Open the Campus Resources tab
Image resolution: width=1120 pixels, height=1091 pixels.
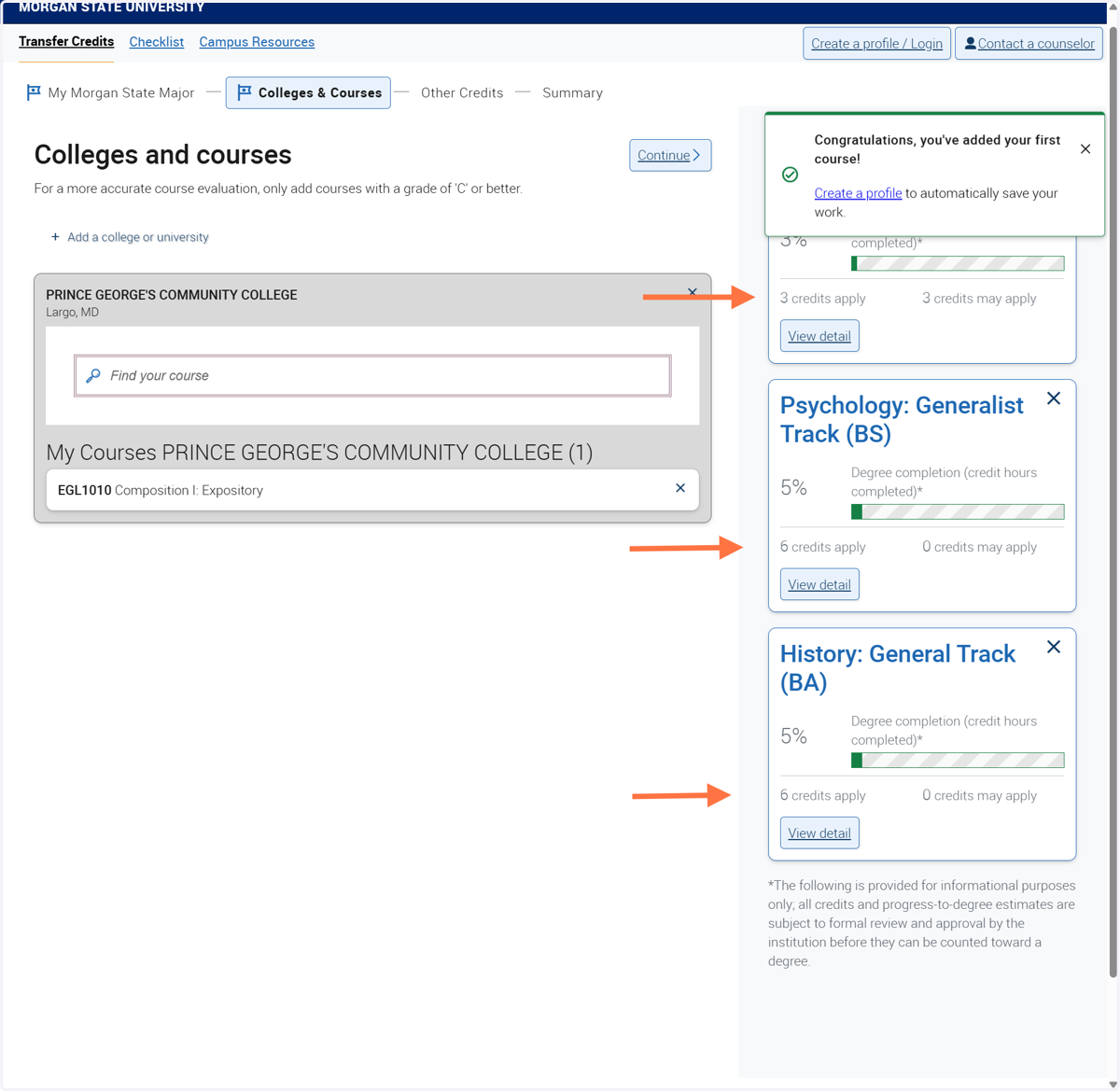tap(257, 42)
